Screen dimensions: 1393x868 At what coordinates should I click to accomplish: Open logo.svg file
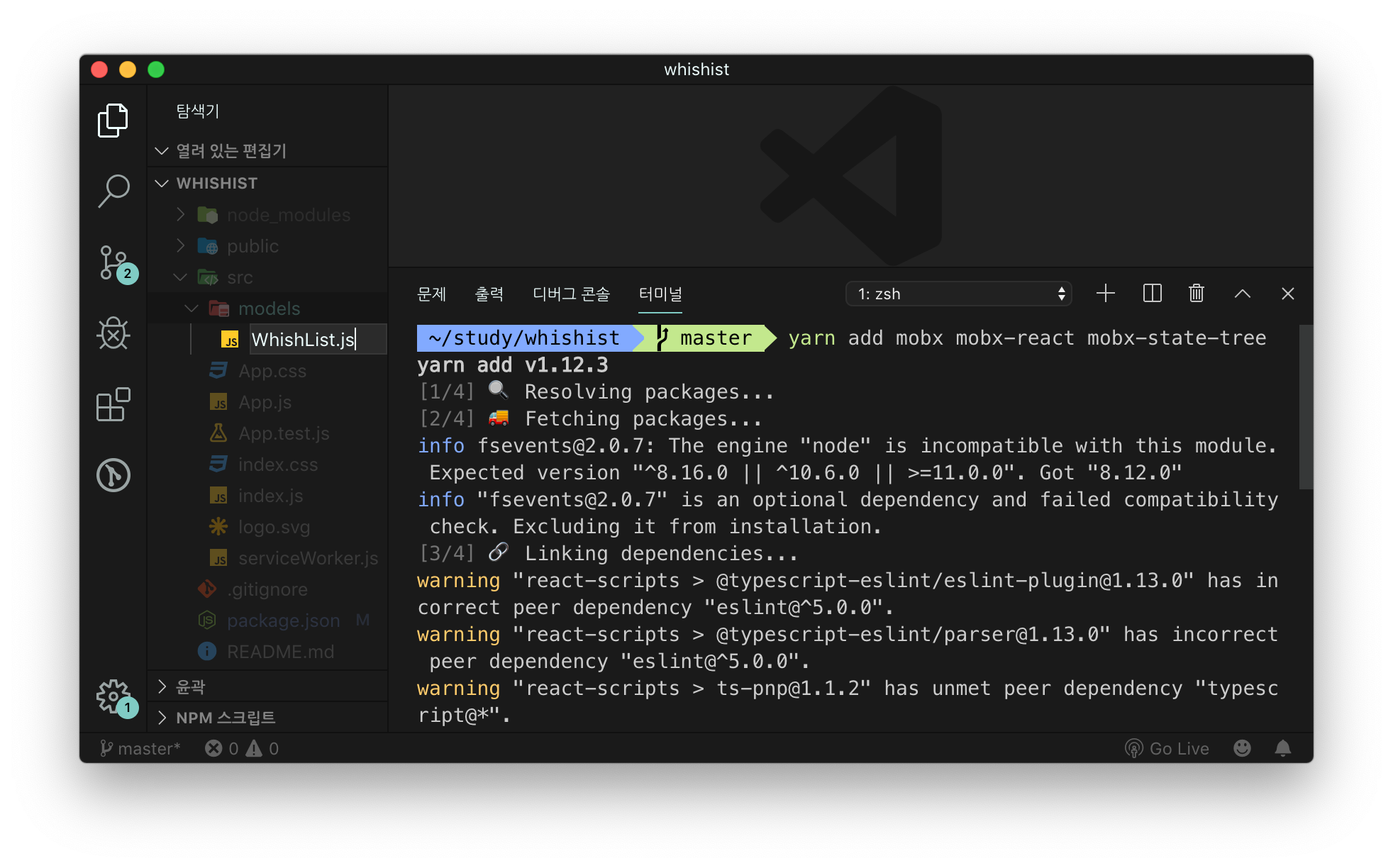[267, 527]
